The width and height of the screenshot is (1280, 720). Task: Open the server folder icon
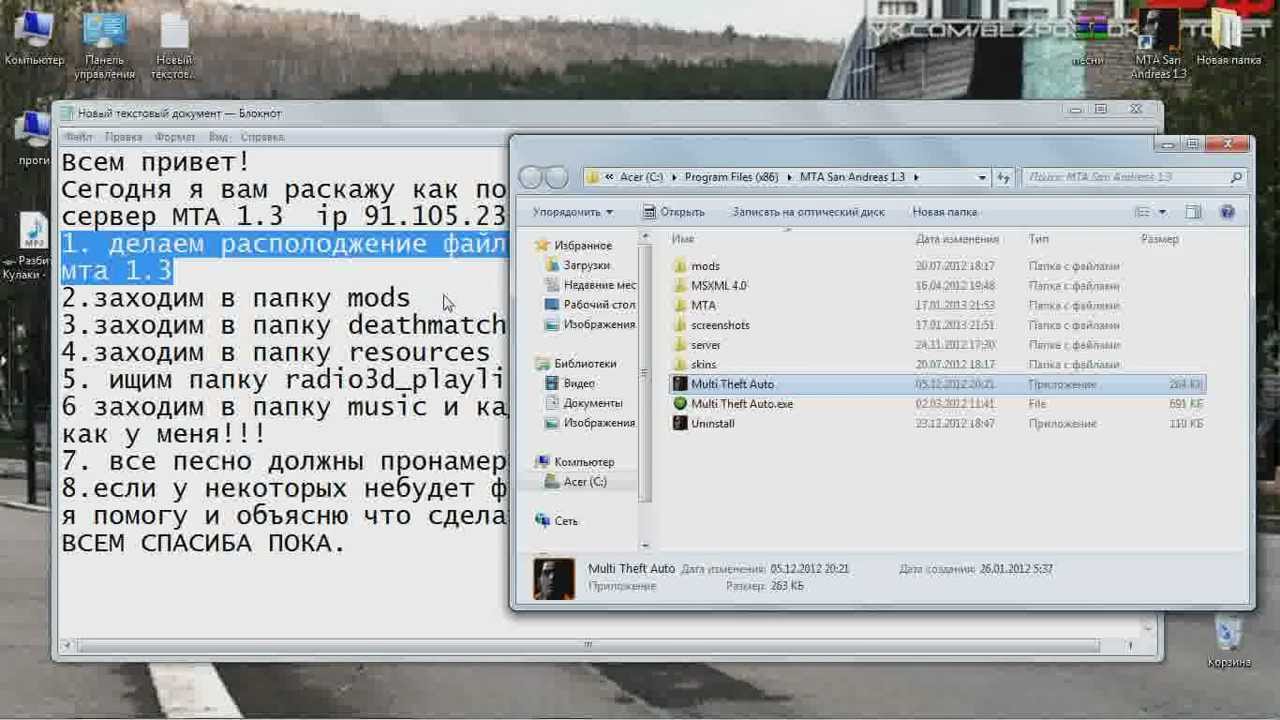pos(680,345)
